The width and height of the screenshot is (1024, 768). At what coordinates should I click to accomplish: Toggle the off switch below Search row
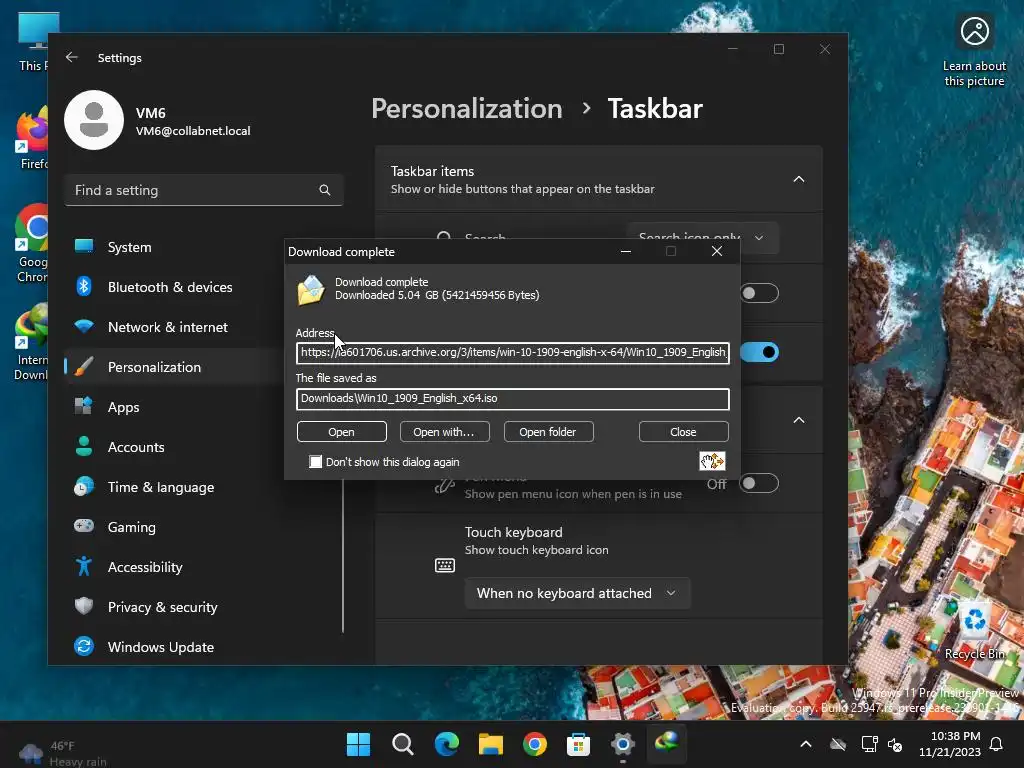760,293
